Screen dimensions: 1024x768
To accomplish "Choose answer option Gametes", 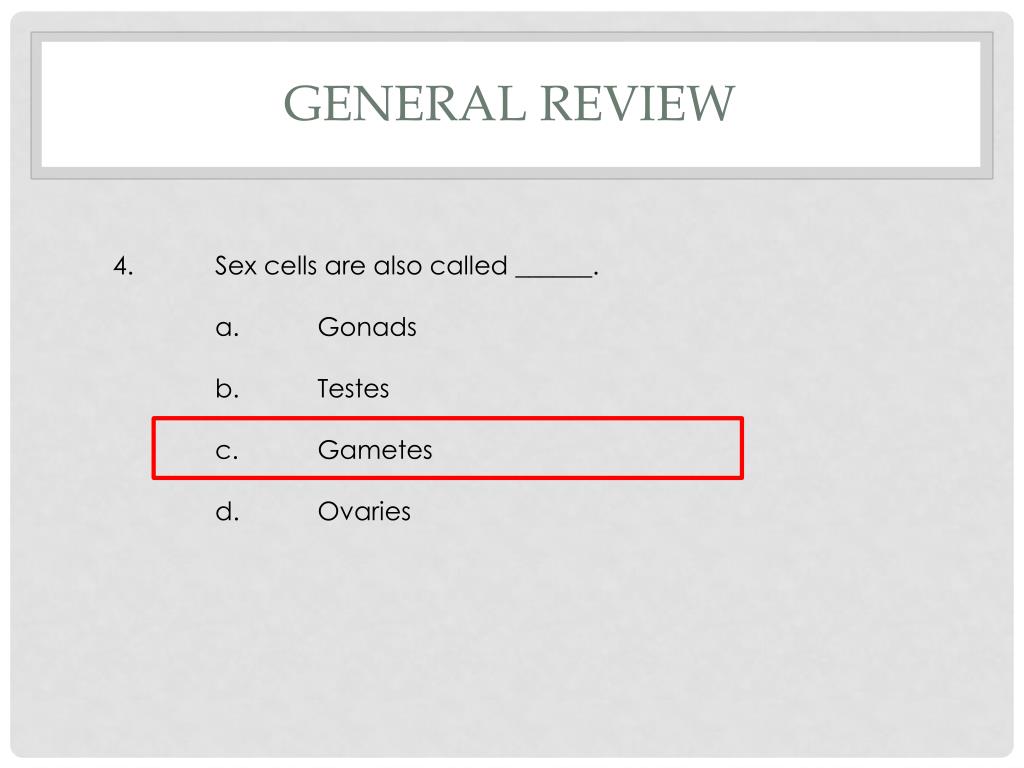I will pyautogui.click(x=375, y=450).
